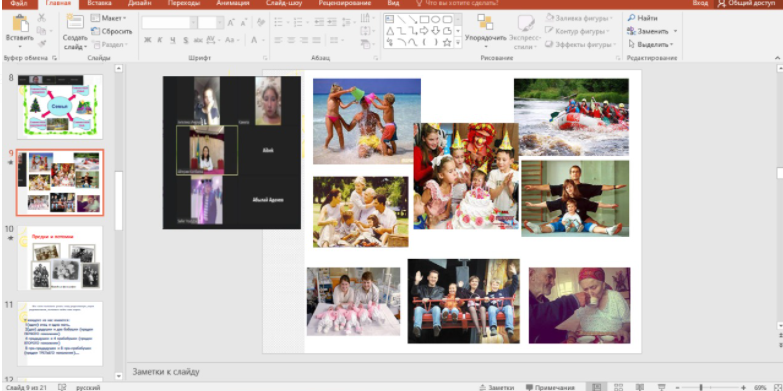Viewport: 783px width, 391px height.
Task: Increase font size with the larger A icon
Action: 231,23
